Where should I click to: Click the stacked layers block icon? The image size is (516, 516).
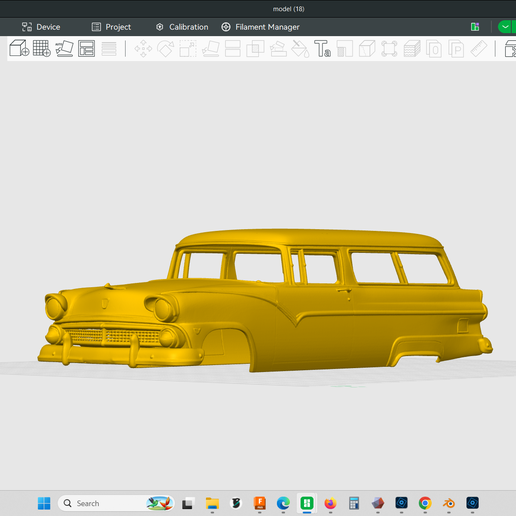[412, 49]
